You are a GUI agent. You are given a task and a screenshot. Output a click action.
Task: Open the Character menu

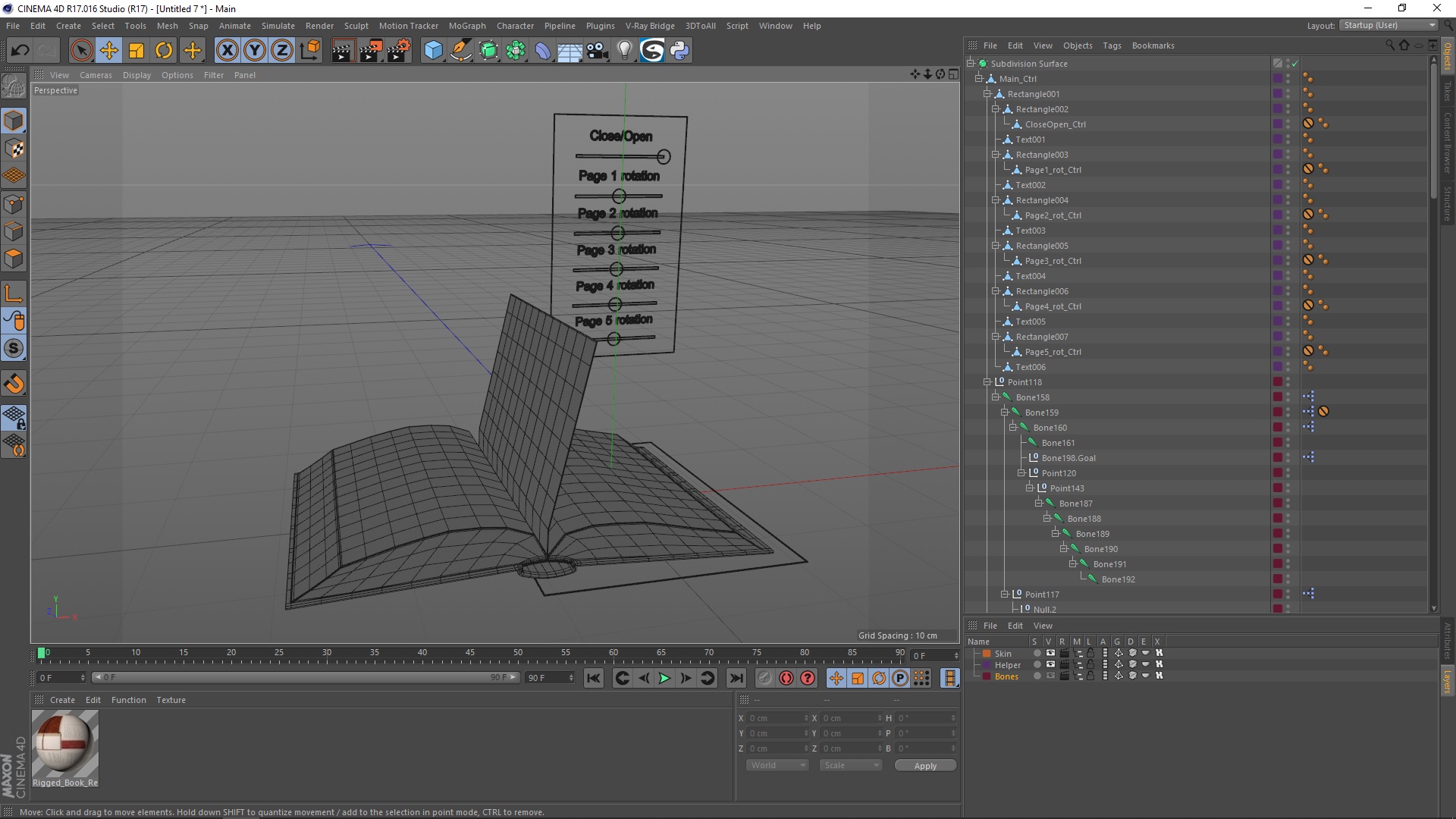click(x=515, y=25)
